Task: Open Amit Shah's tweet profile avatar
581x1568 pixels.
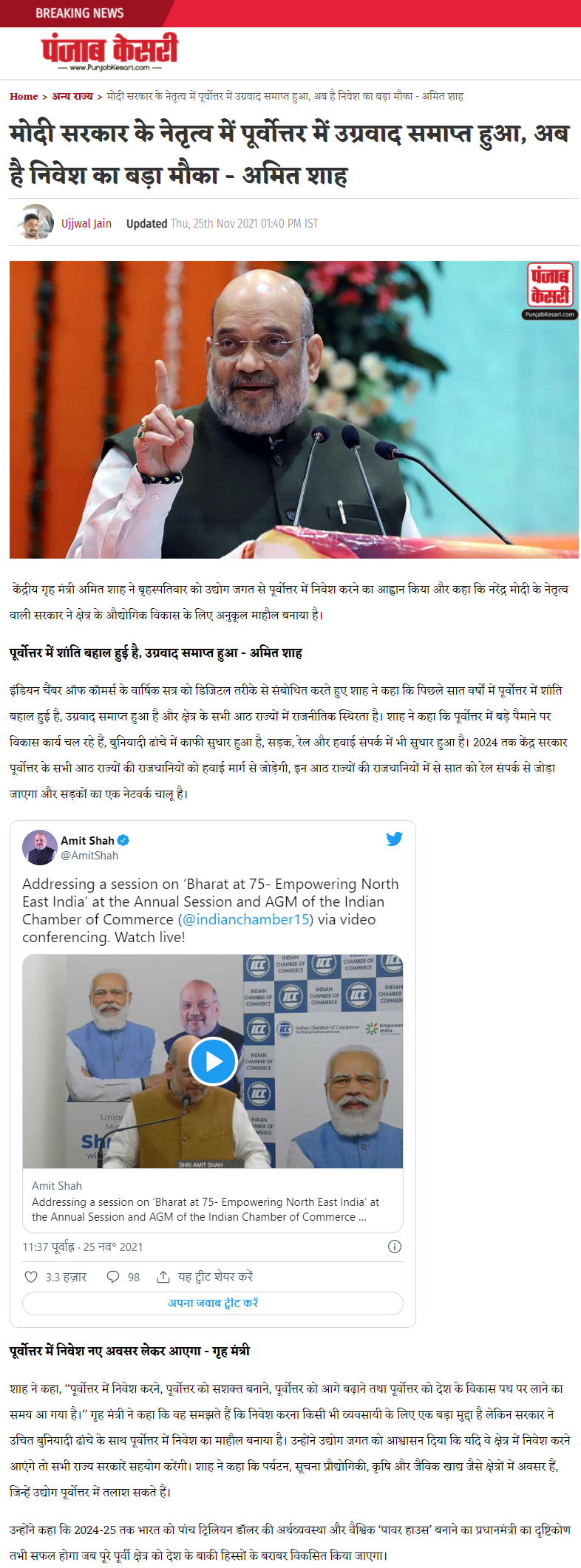Action: click(x=40, y=848)
